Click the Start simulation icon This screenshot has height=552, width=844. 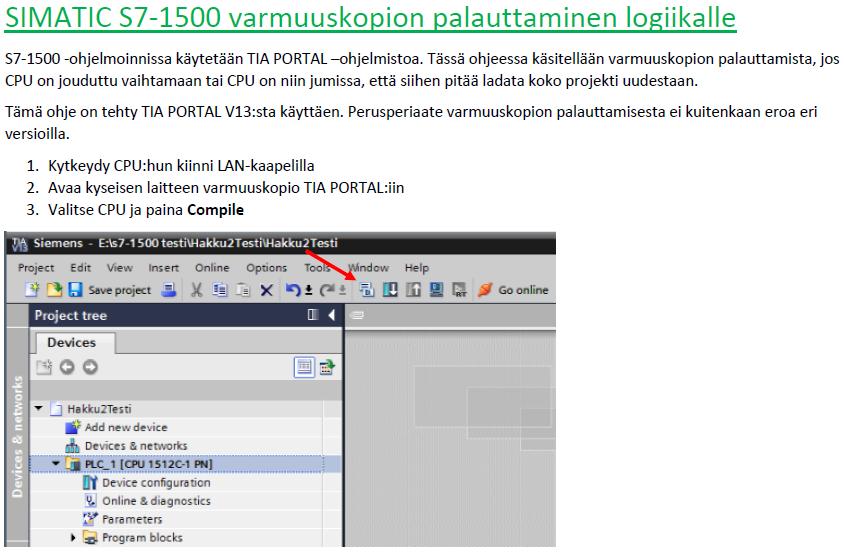click(x=437, y=289)
